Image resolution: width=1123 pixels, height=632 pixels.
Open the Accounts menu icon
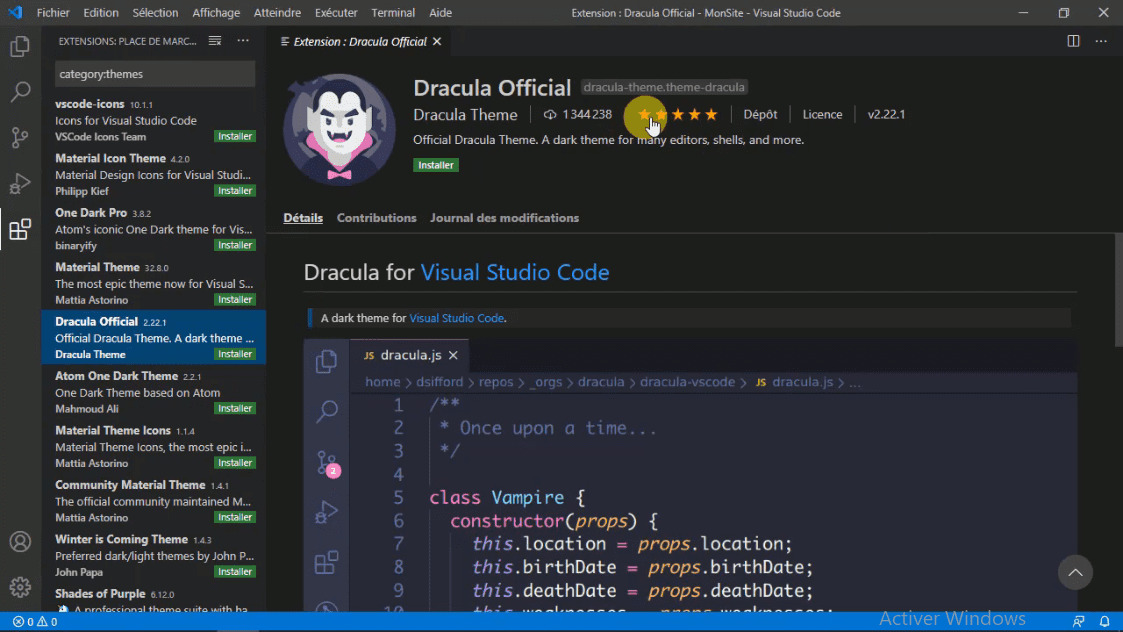tap(20, 542)
